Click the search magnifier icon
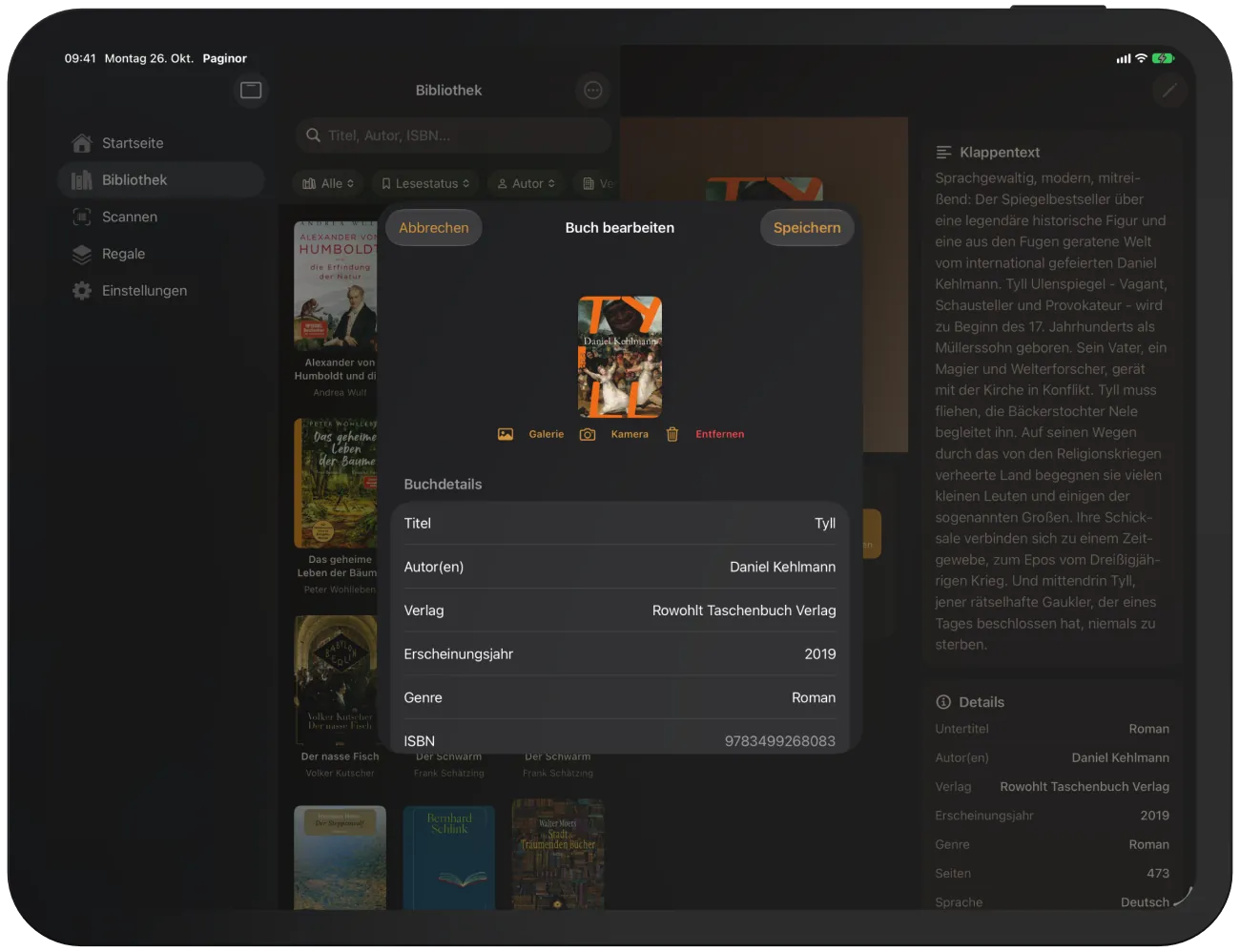Image resolution: width=1240 pixels, height=952 pixels. pyautogui.click(x=313, y=135)
